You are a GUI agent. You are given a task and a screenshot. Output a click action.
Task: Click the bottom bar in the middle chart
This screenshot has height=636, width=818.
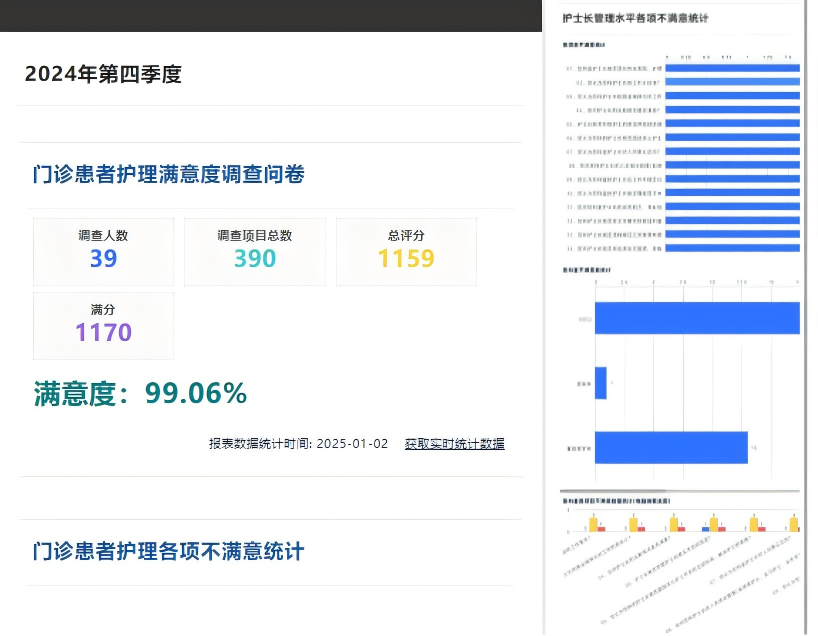point(670,447)
